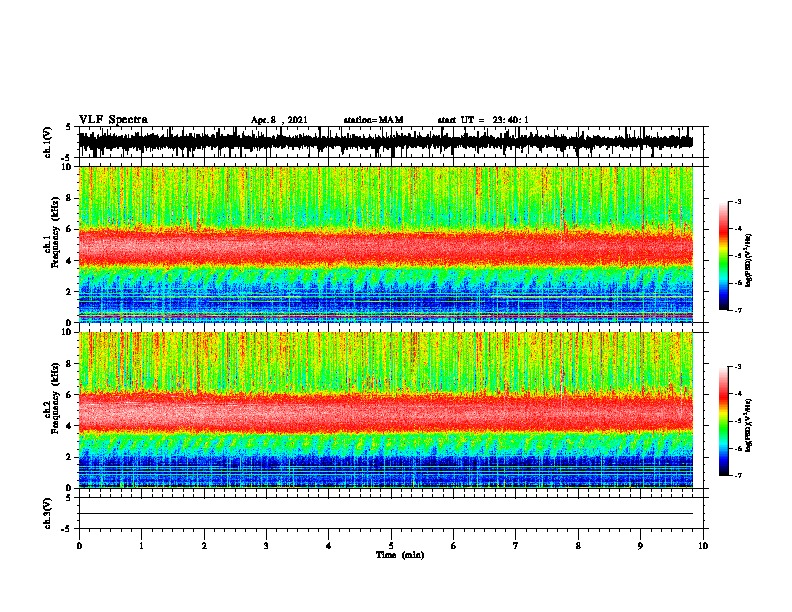Click the "-7" tick on ch.1 colorbar
792x612 pixels.
pyautogui.click(x=737, y=311)
